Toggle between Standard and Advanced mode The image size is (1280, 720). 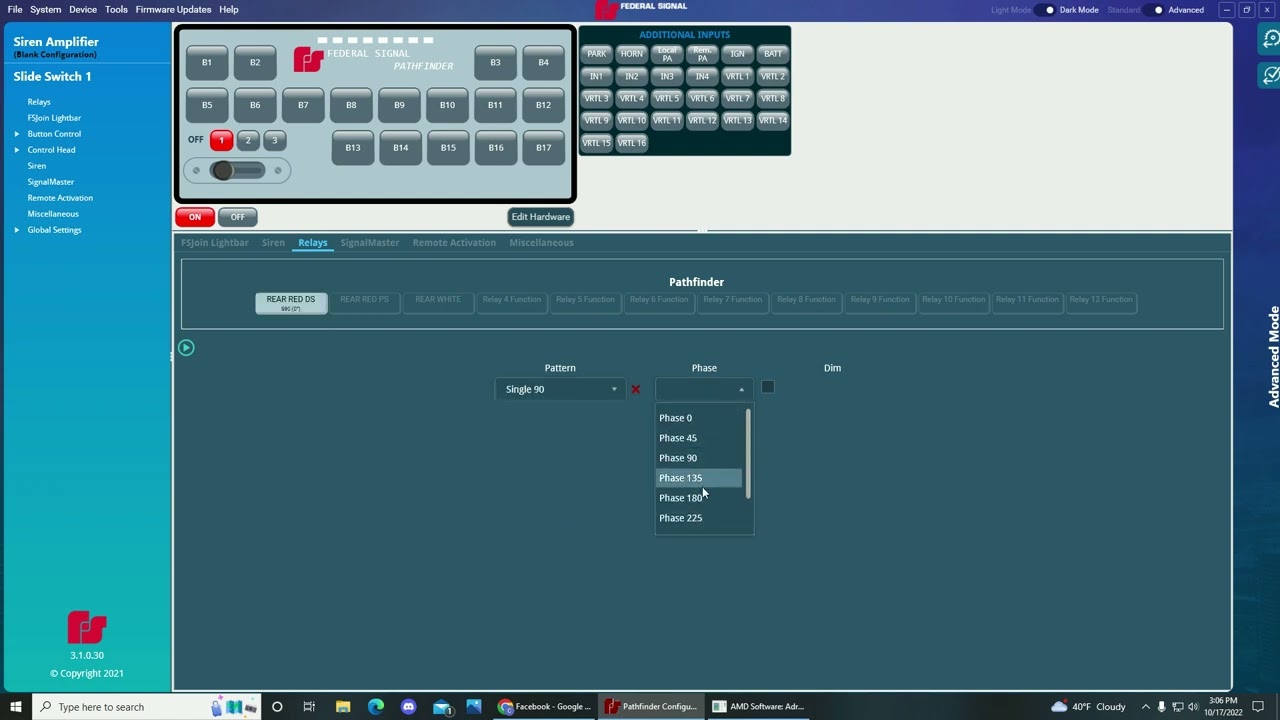tap(1154, 10)
